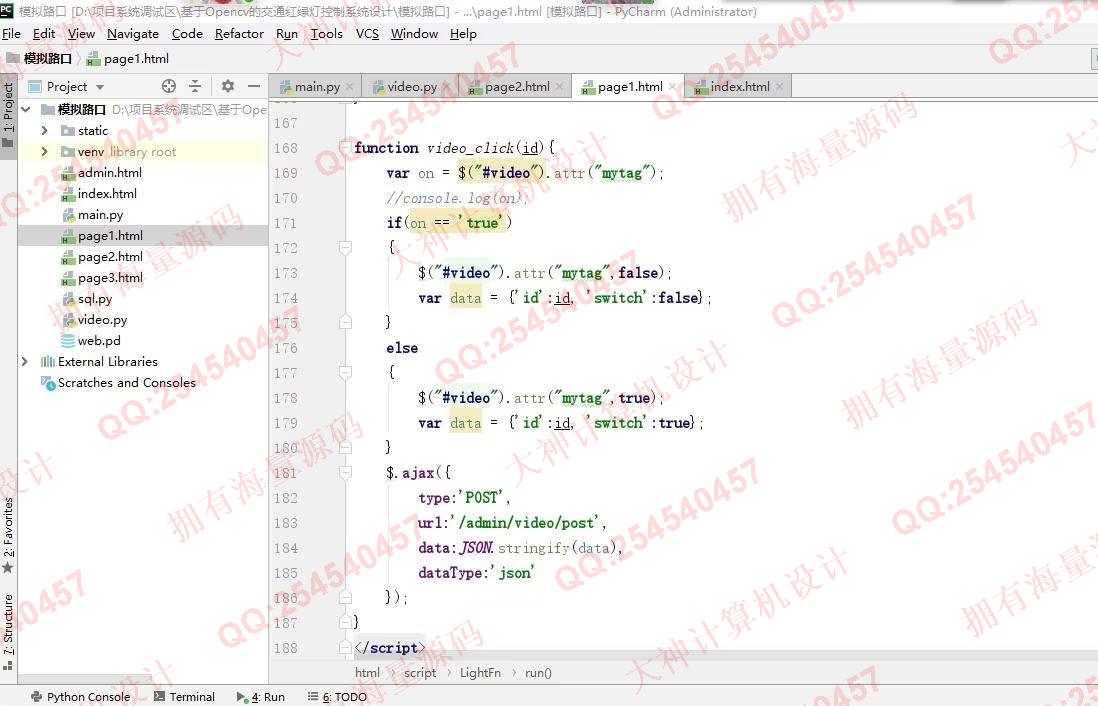The width and height of the screenshot is (1098, 706).
Task: Click the Collapse All icon in Project panel
Action: tap(195, 86)
